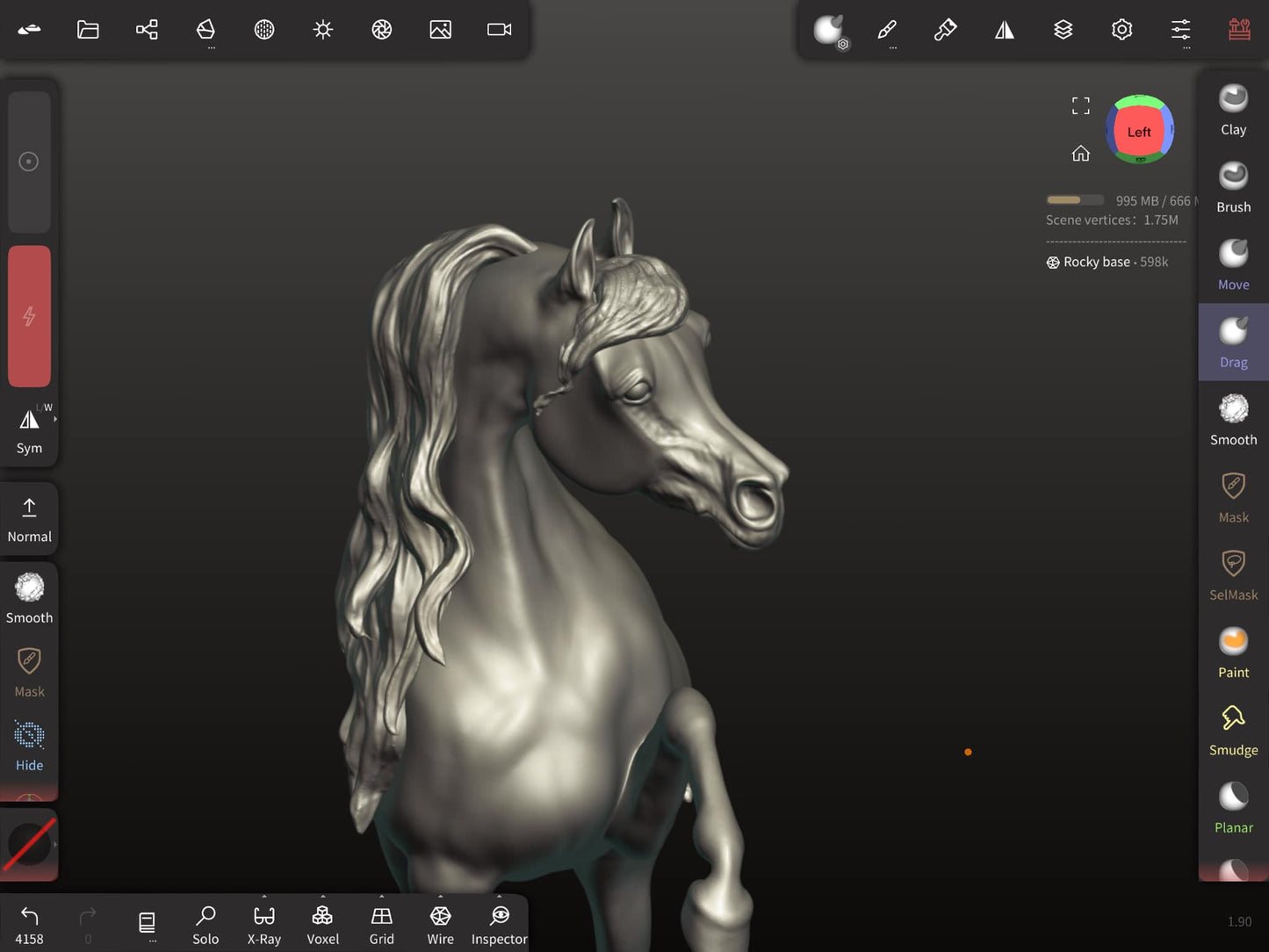Viewport: 1269px width, 952px height.
Task: Click the red intensity slider
Action: point(29,316)
